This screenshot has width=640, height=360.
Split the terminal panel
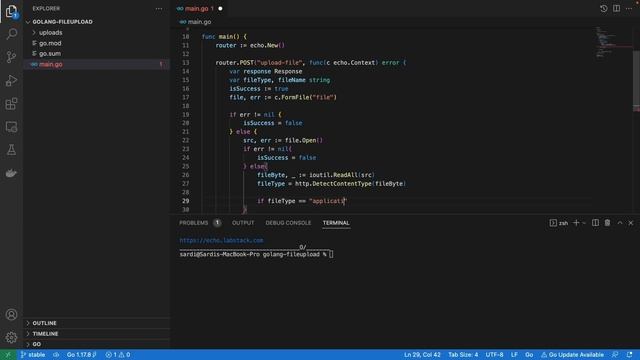596,223
